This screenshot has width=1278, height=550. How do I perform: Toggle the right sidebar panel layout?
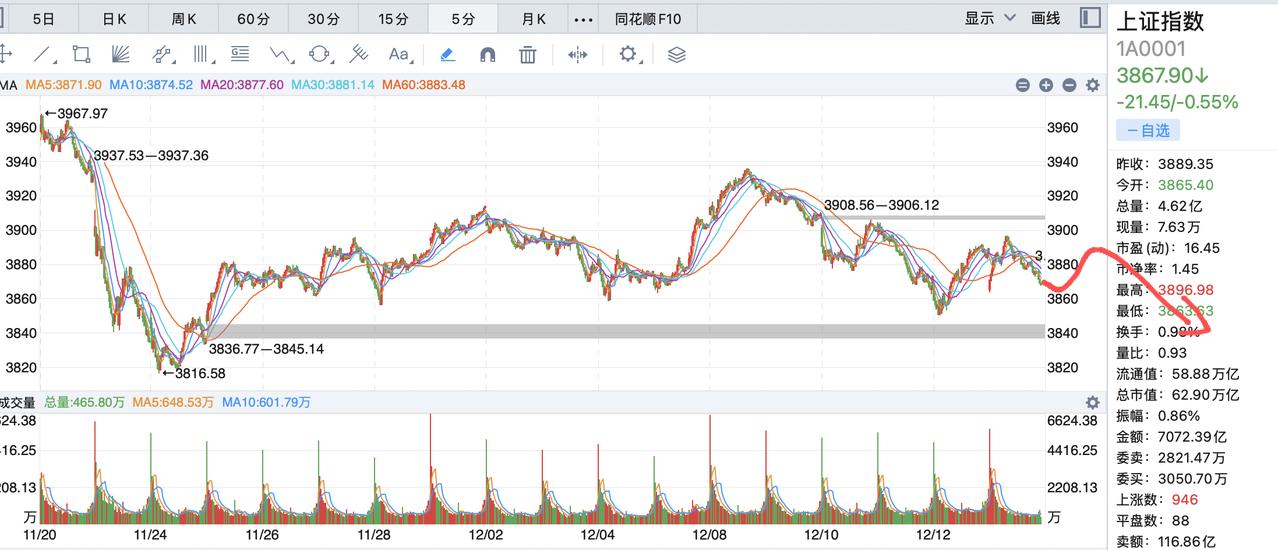(x=1090, y=18)
